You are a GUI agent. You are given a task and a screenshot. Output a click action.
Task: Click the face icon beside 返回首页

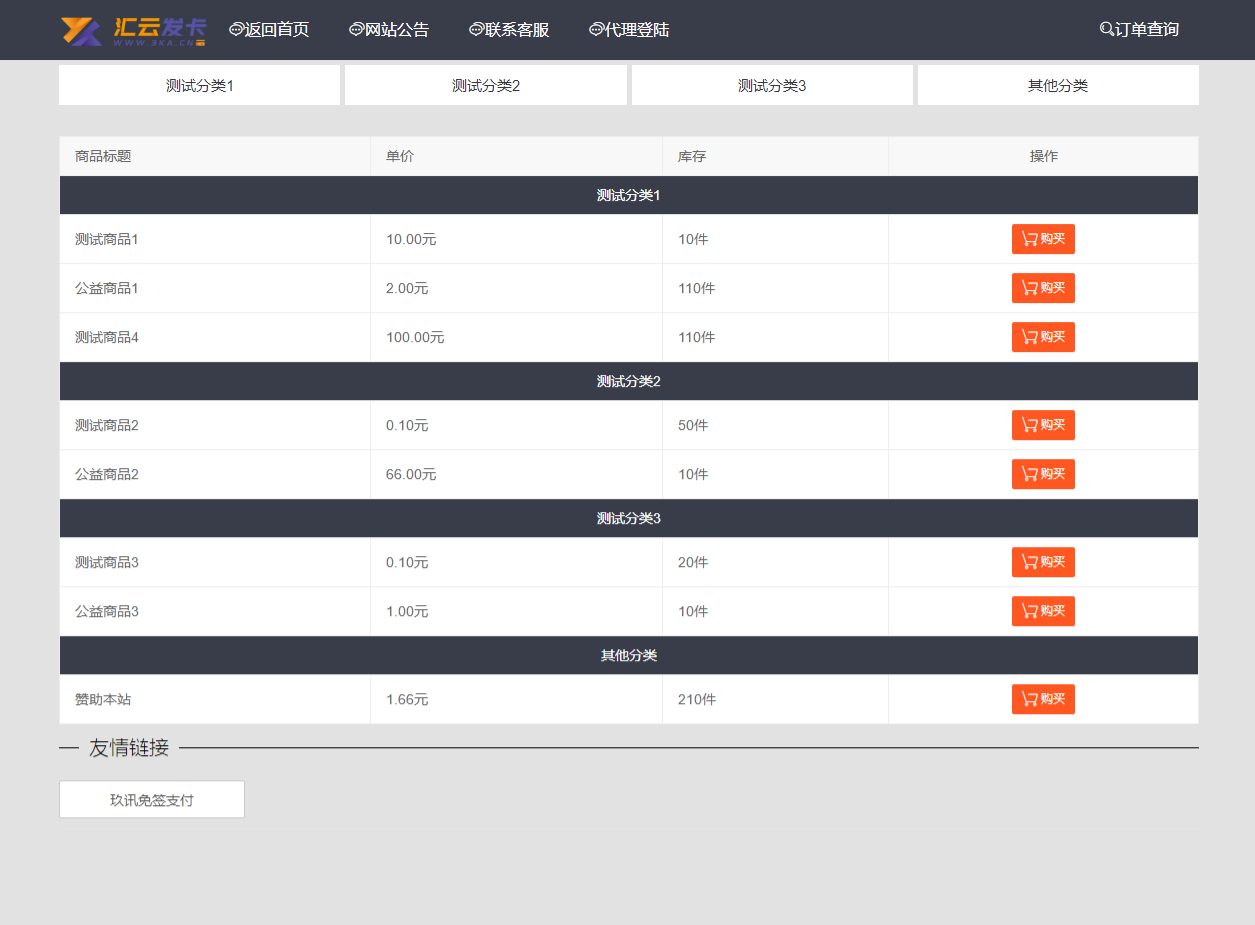coord(236,30)
